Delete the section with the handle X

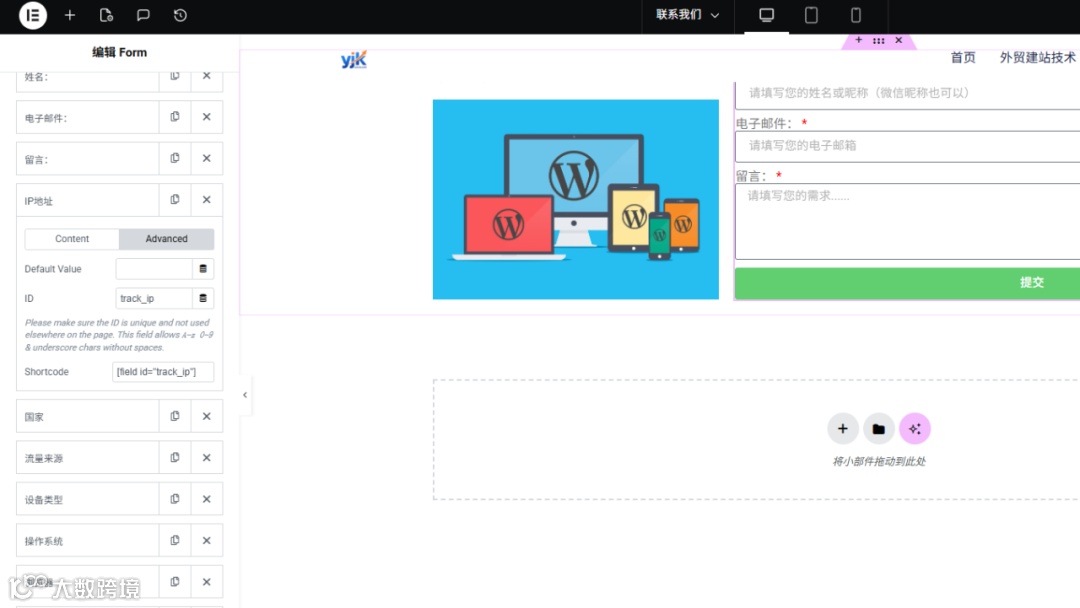click(899, 40)
